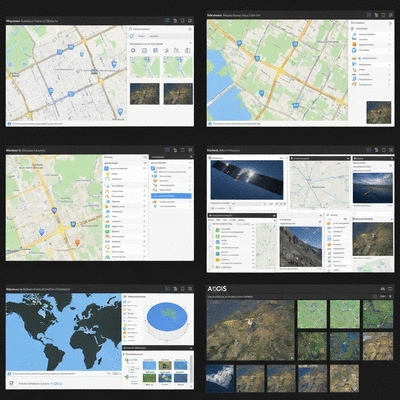Click the first green square icon in dashboard's bottom-left list

pos(218,230)
